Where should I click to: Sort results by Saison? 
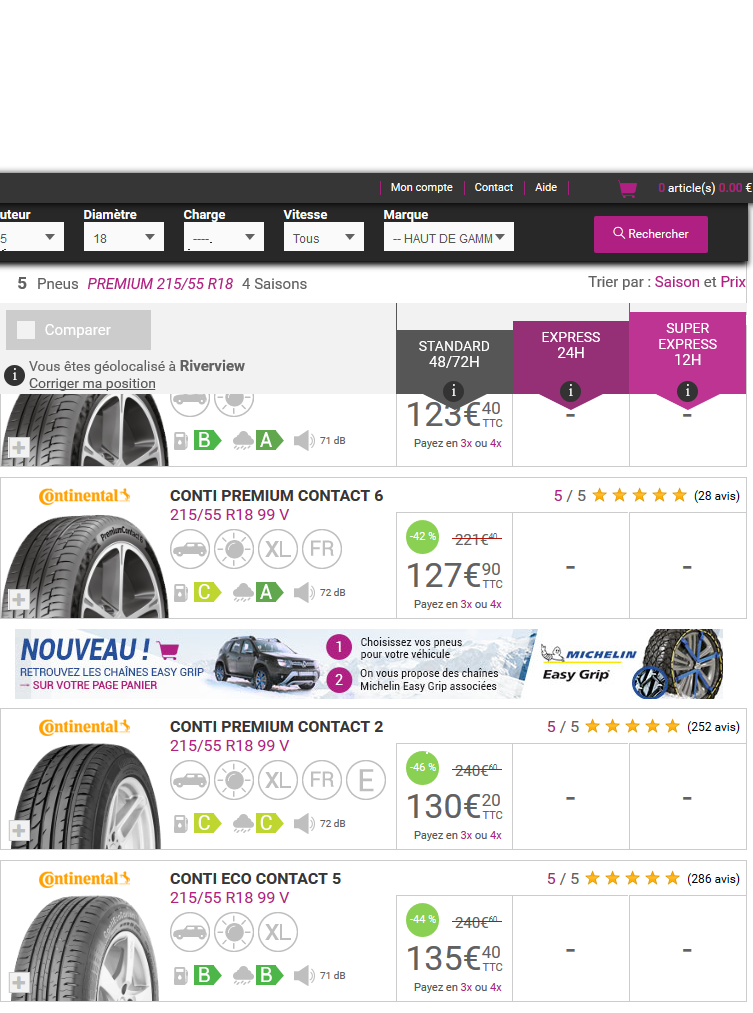click(677, 282)
